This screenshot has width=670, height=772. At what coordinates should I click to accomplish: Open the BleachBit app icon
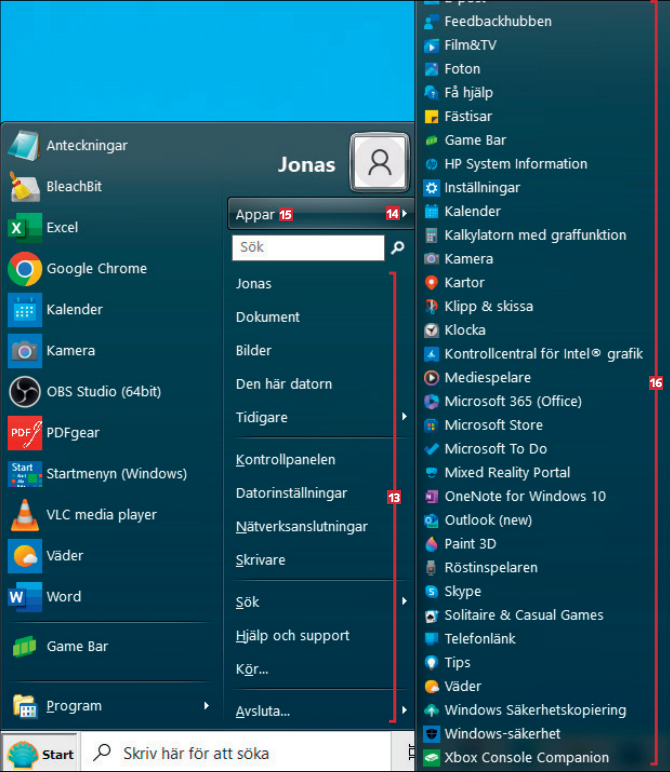(24, 187)
